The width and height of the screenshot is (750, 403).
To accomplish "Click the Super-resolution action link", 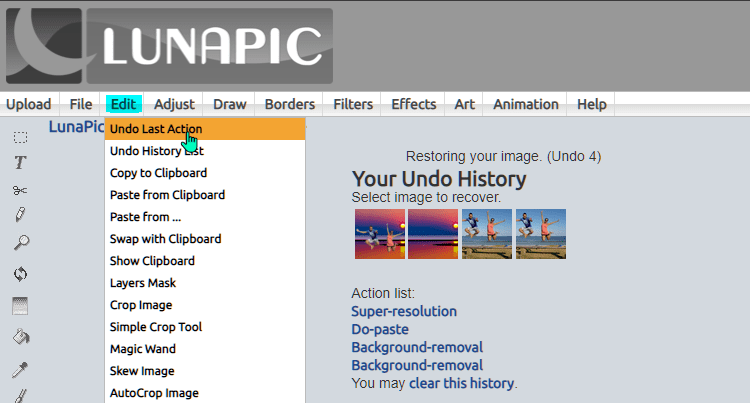I will [x=404, y=312].
